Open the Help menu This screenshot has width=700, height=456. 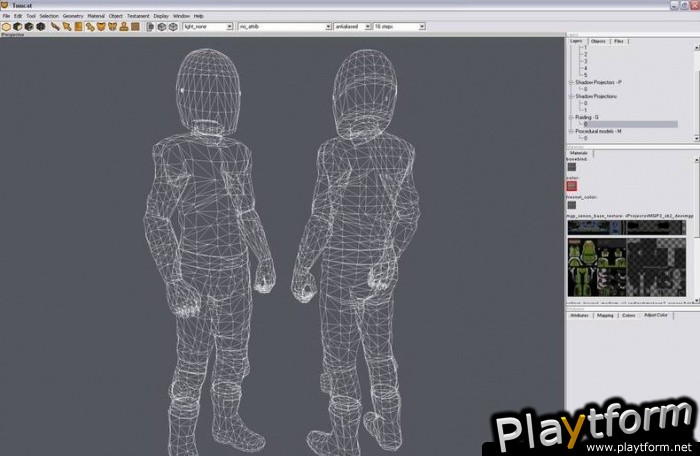[x=199, y=16]
